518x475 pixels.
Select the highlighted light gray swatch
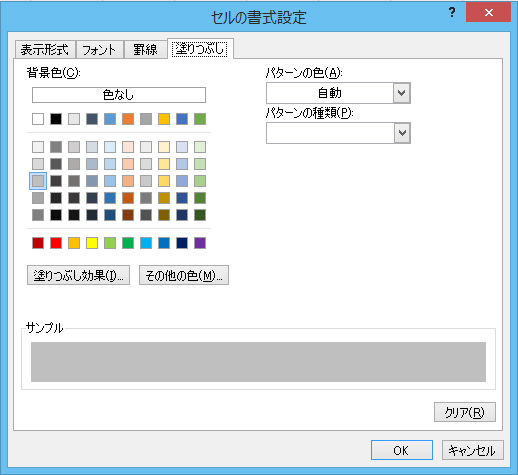tap(38, 181)
